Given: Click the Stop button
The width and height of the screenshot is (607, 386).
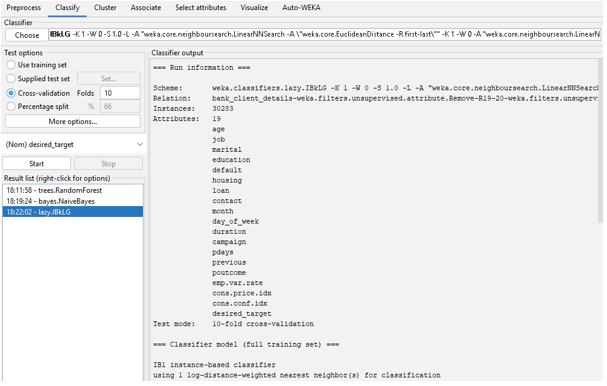Looking at the screenshot, I should coord(108,164).
